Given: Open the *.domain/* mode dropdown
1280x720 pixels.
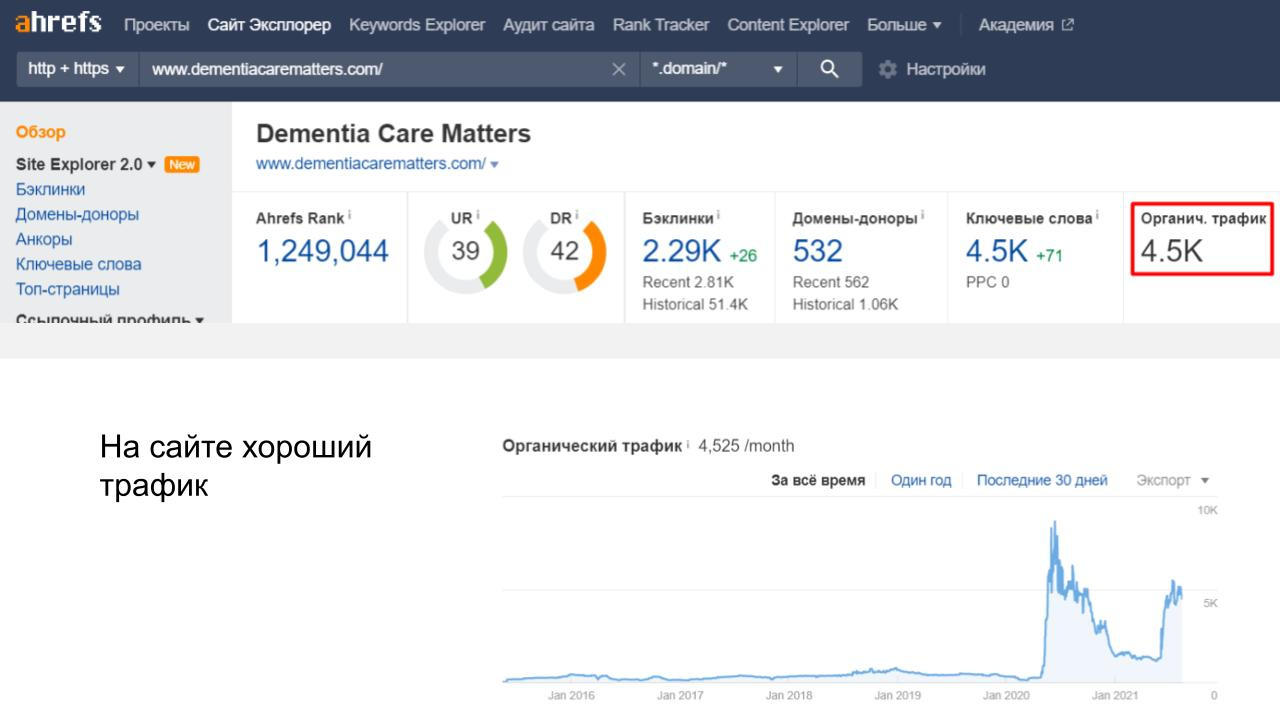Looking at the screenshot, I should pos(718,69).
